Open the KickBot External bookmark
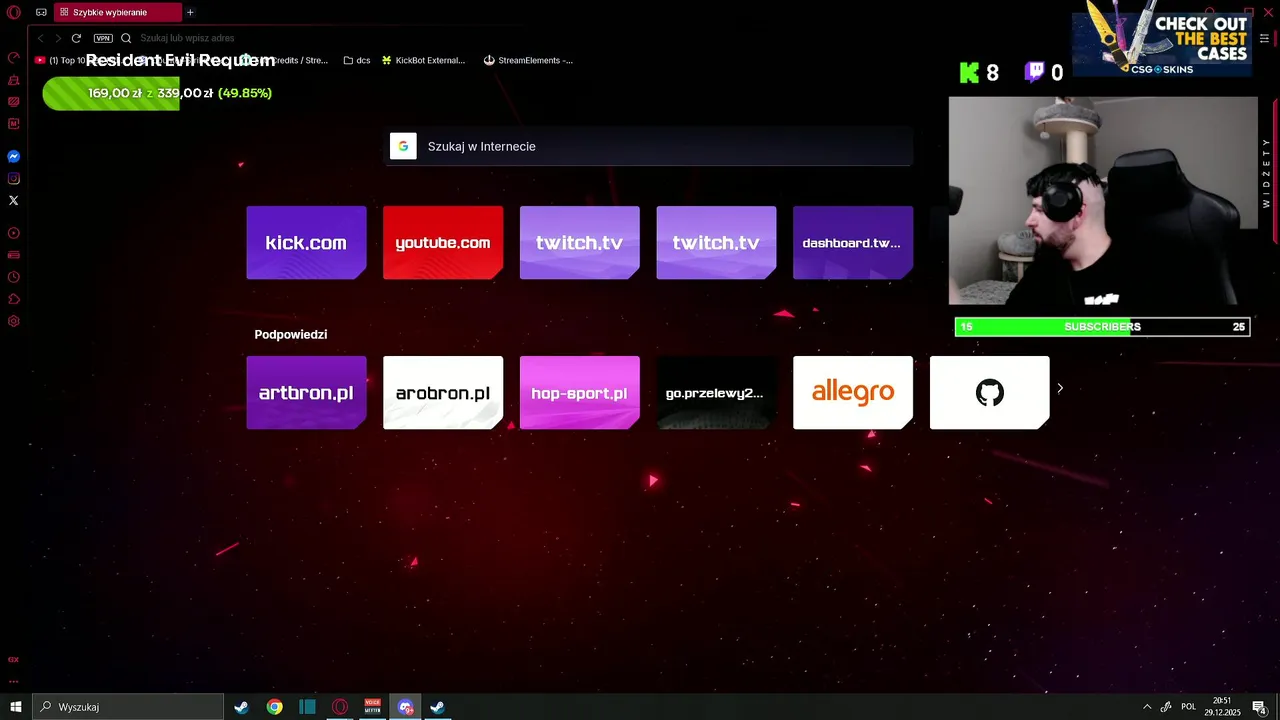This screenshot has width=1280, height=720. coord(423,60)
